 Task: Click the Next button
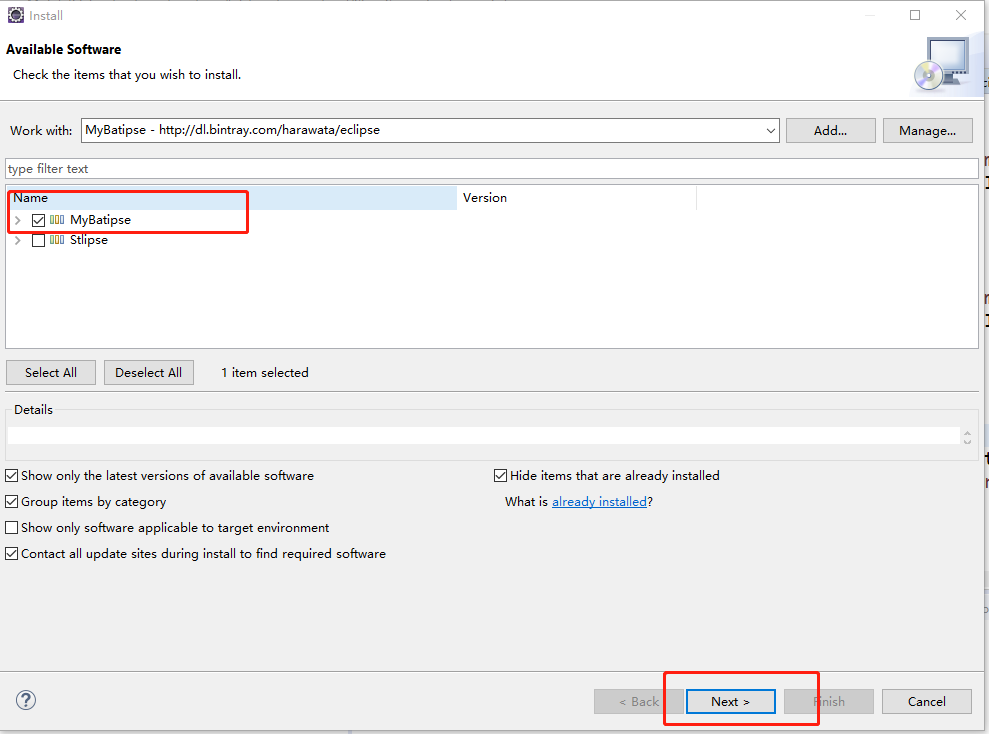pyautogui.click(x=730, y=701)
